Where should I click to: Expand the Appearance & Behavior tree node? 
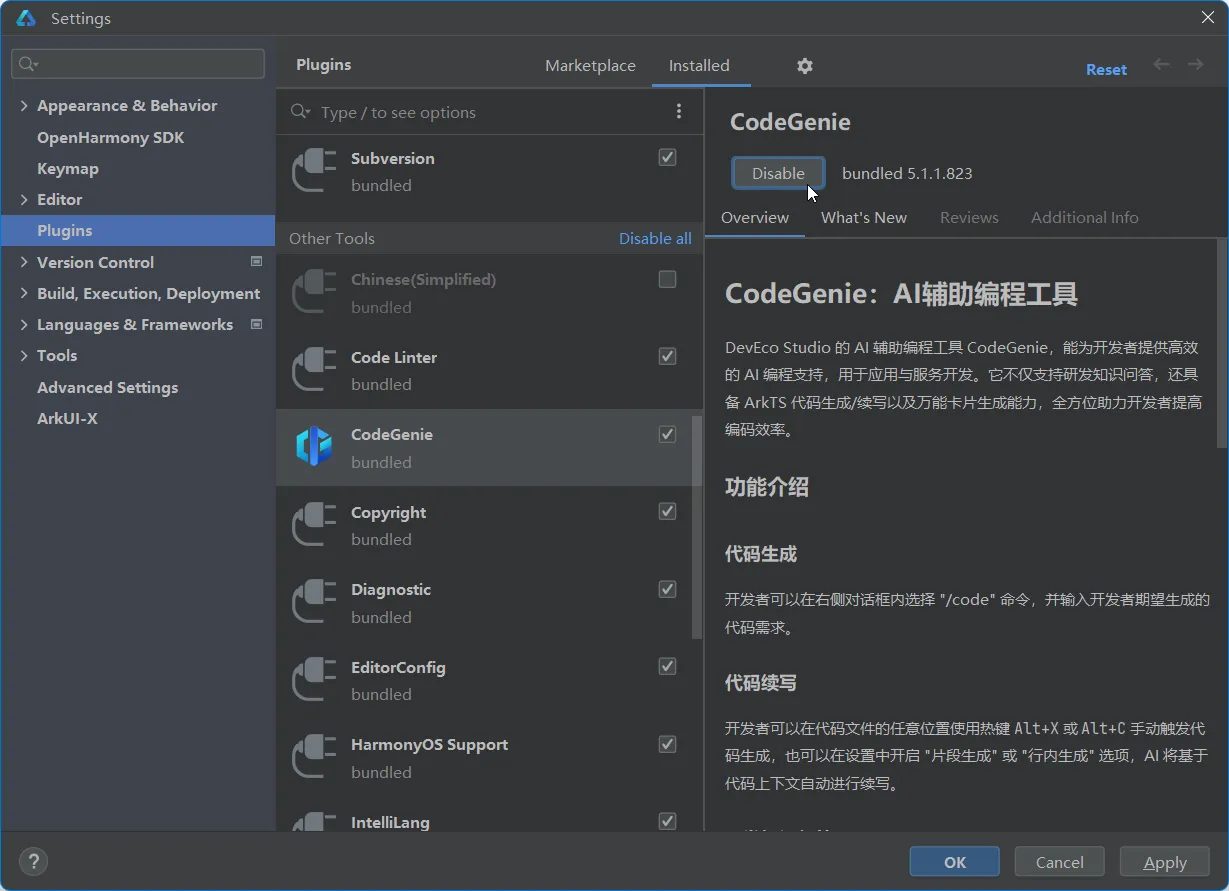[24, 106]
